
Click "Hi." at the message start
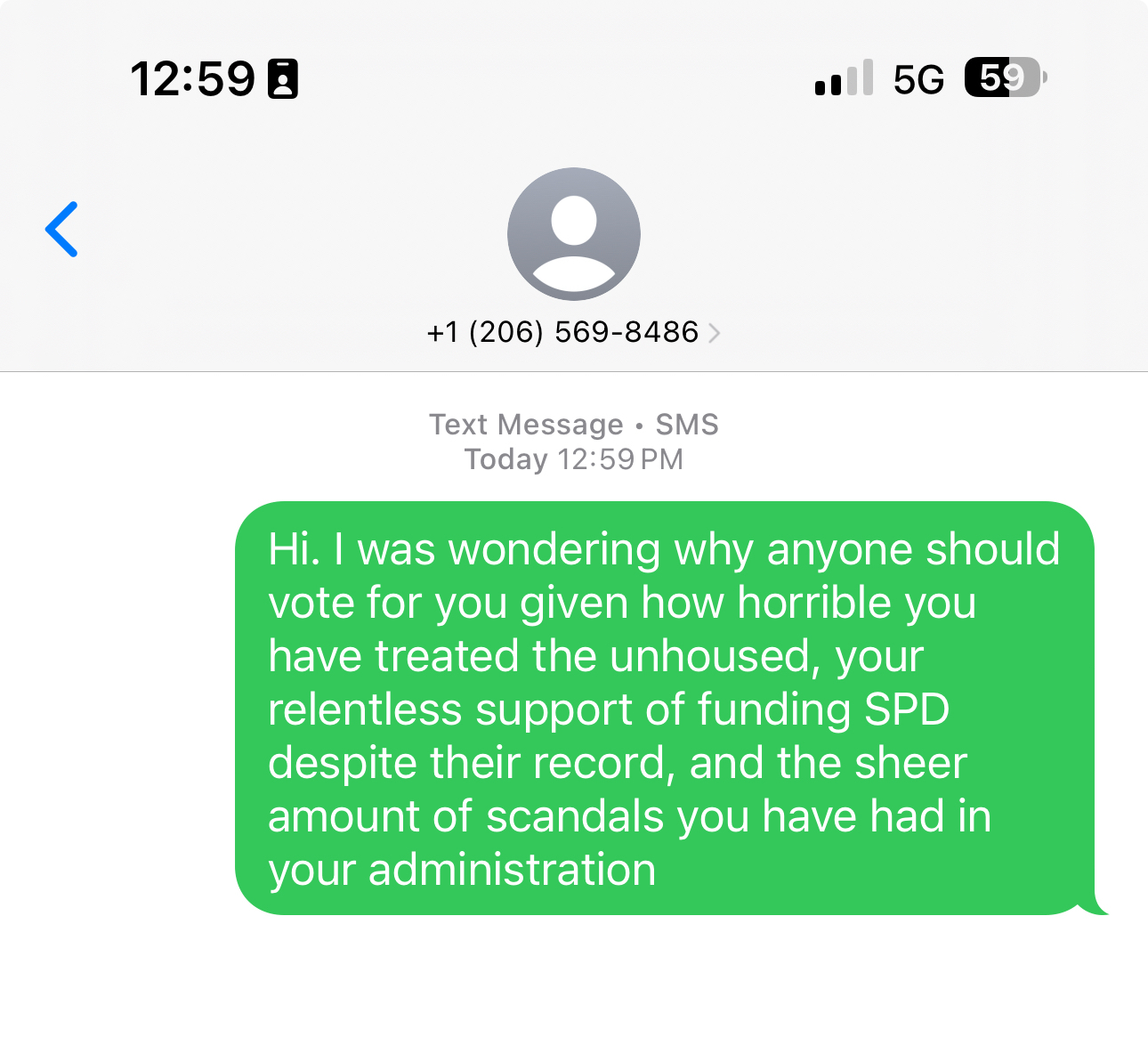295,549
